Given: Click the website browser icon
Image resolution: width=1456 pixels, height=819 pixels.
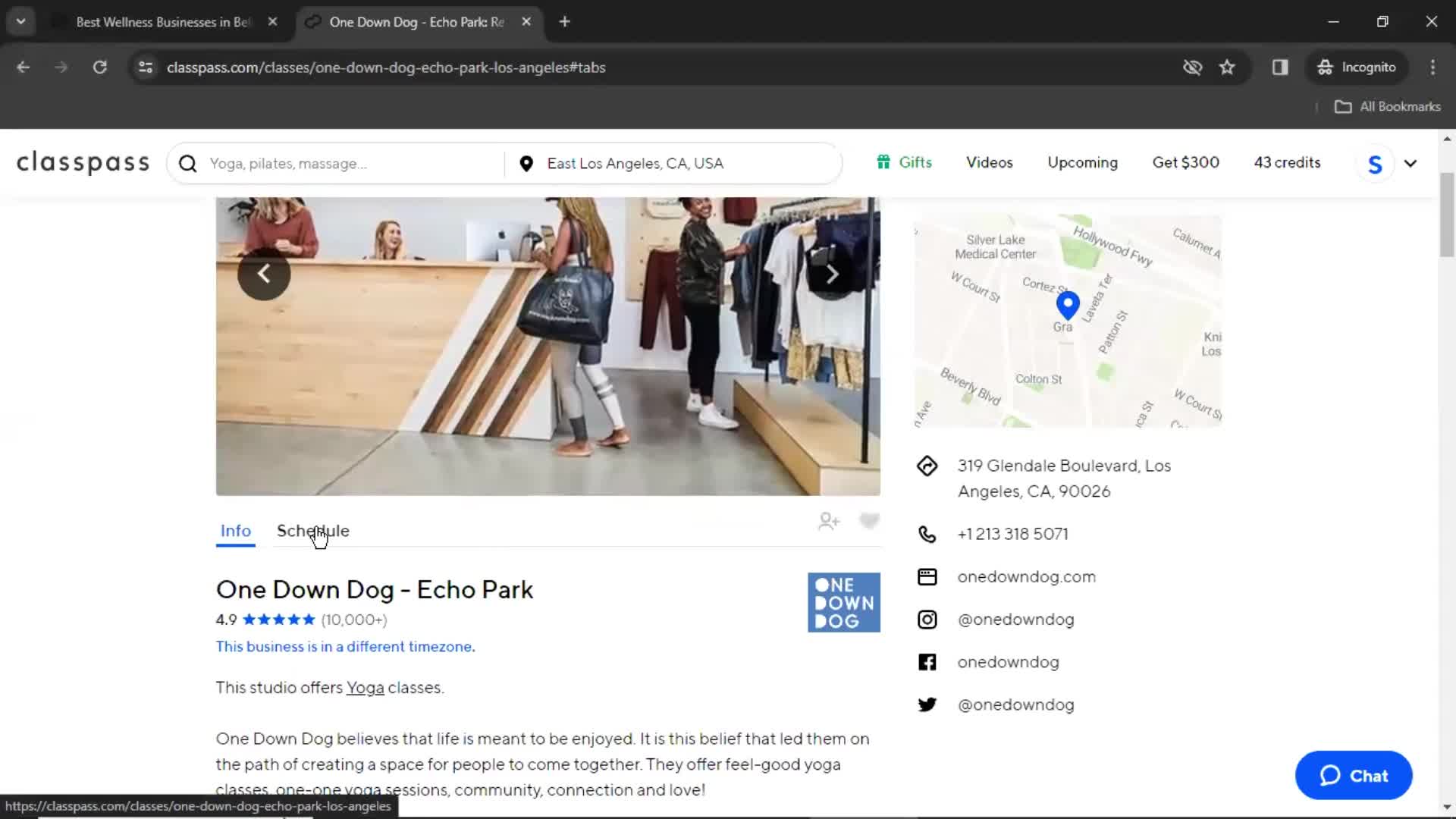Looking at the screenshot, I should [927, 576].
